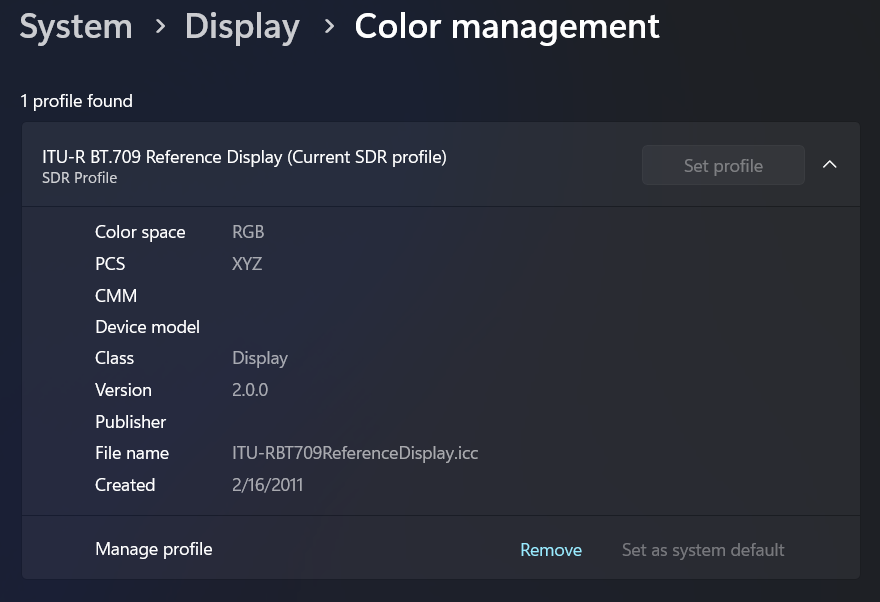This screenshot has height=602, width=880.
Task: Click the Created date 2/16/2011
Action: 267,484
